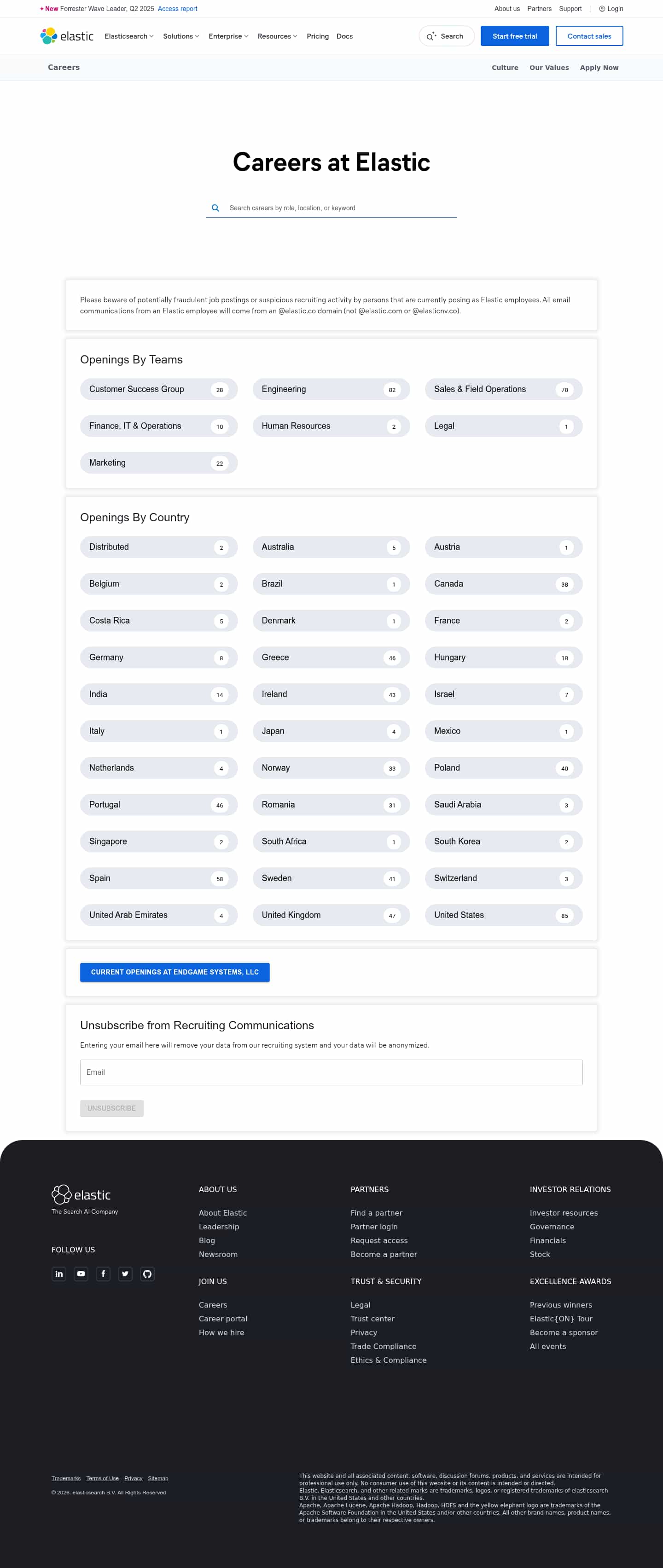
Task: Open Elastic's Twitter profile icon
Action: pos(125,1274)
